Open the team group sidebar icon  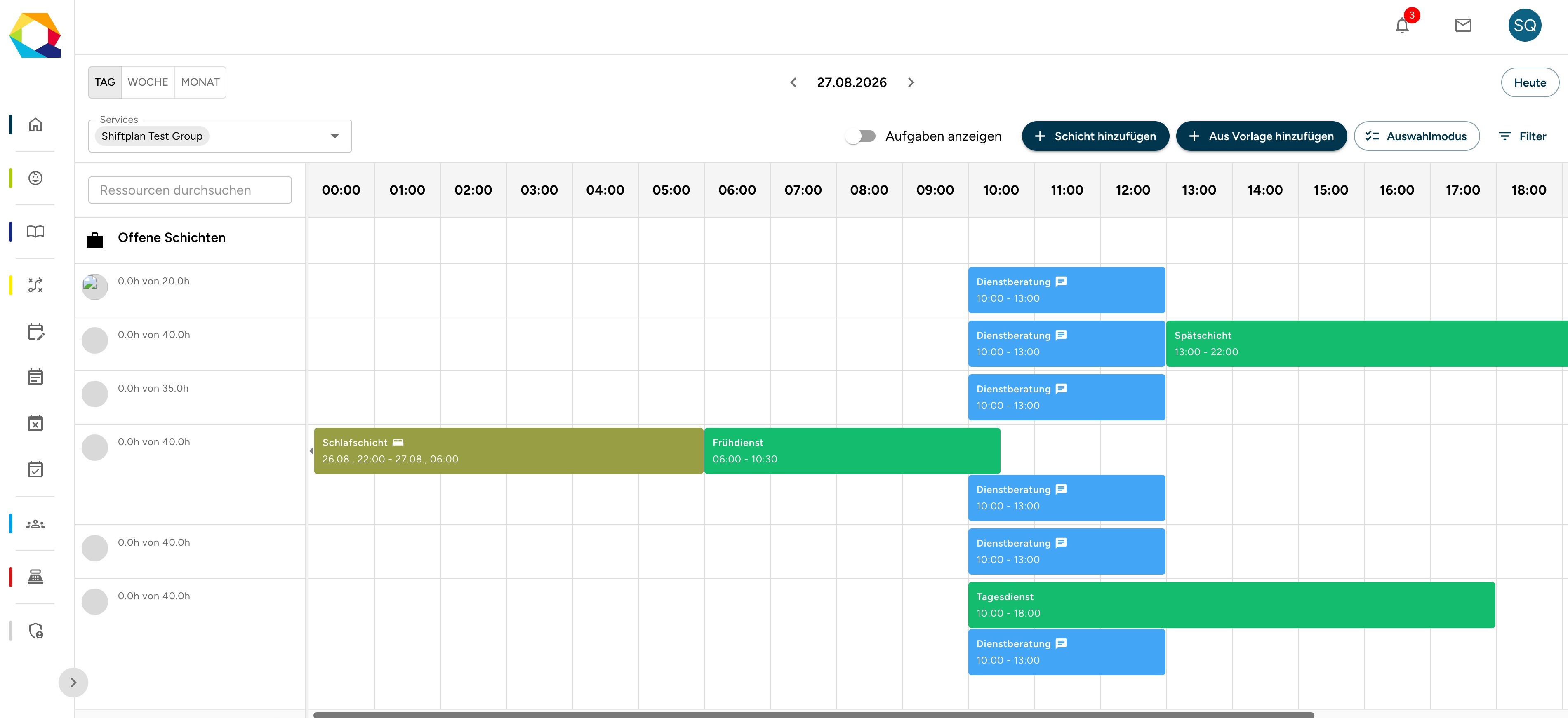click(x=35, y=524)
